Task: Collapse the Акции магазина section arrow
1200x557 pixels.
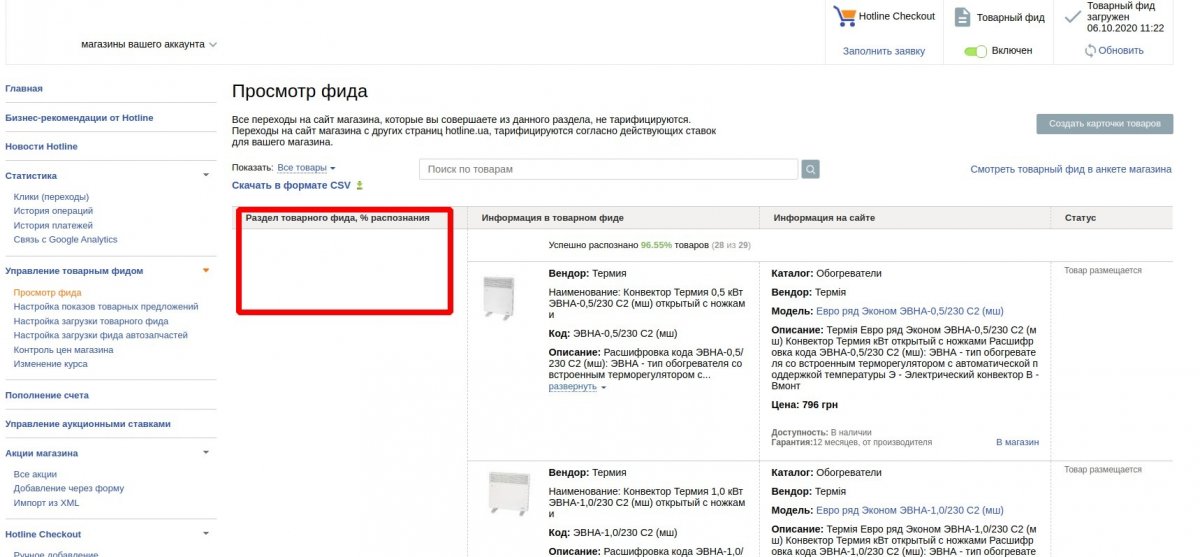Action: tap(206, 453)
